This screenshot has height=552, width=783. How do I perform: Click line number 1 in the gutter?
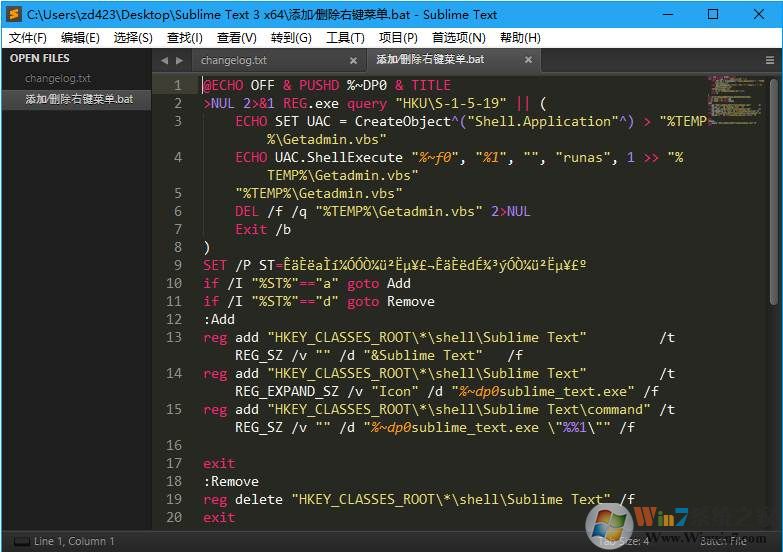(x=177, y=85)
